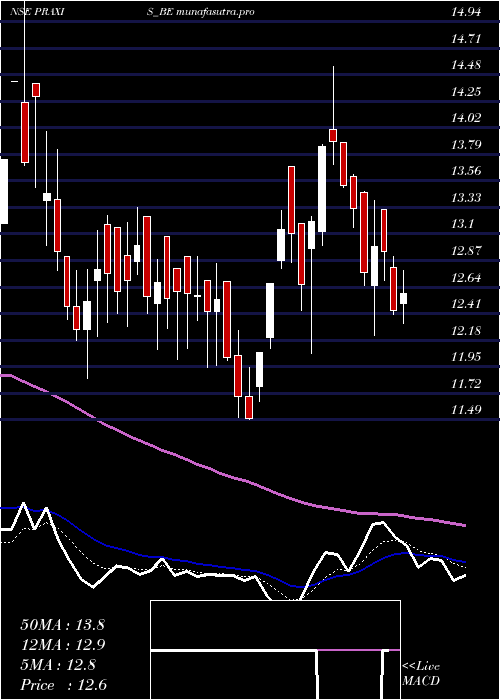Click the pink 50MA line
The width and height of the screenshot is (500, 700).
[232, 477]
